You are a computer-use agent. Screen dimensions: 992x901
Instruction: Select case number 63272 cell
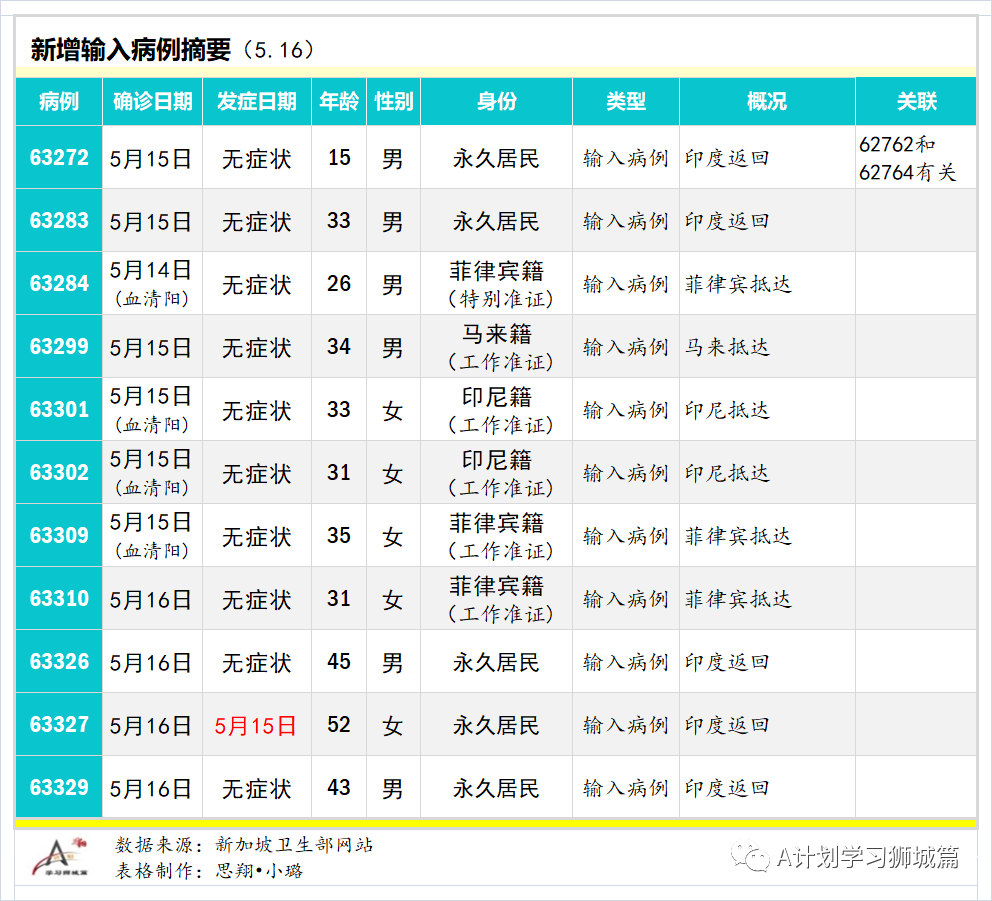point(59,158)
